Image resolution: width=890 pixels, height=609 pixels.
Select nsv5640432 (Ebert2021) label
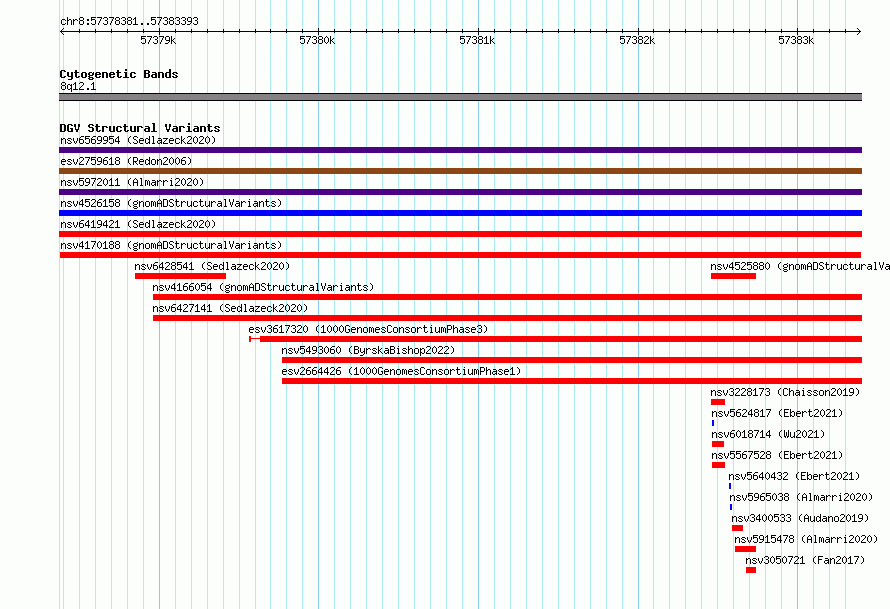click(794, 476)
